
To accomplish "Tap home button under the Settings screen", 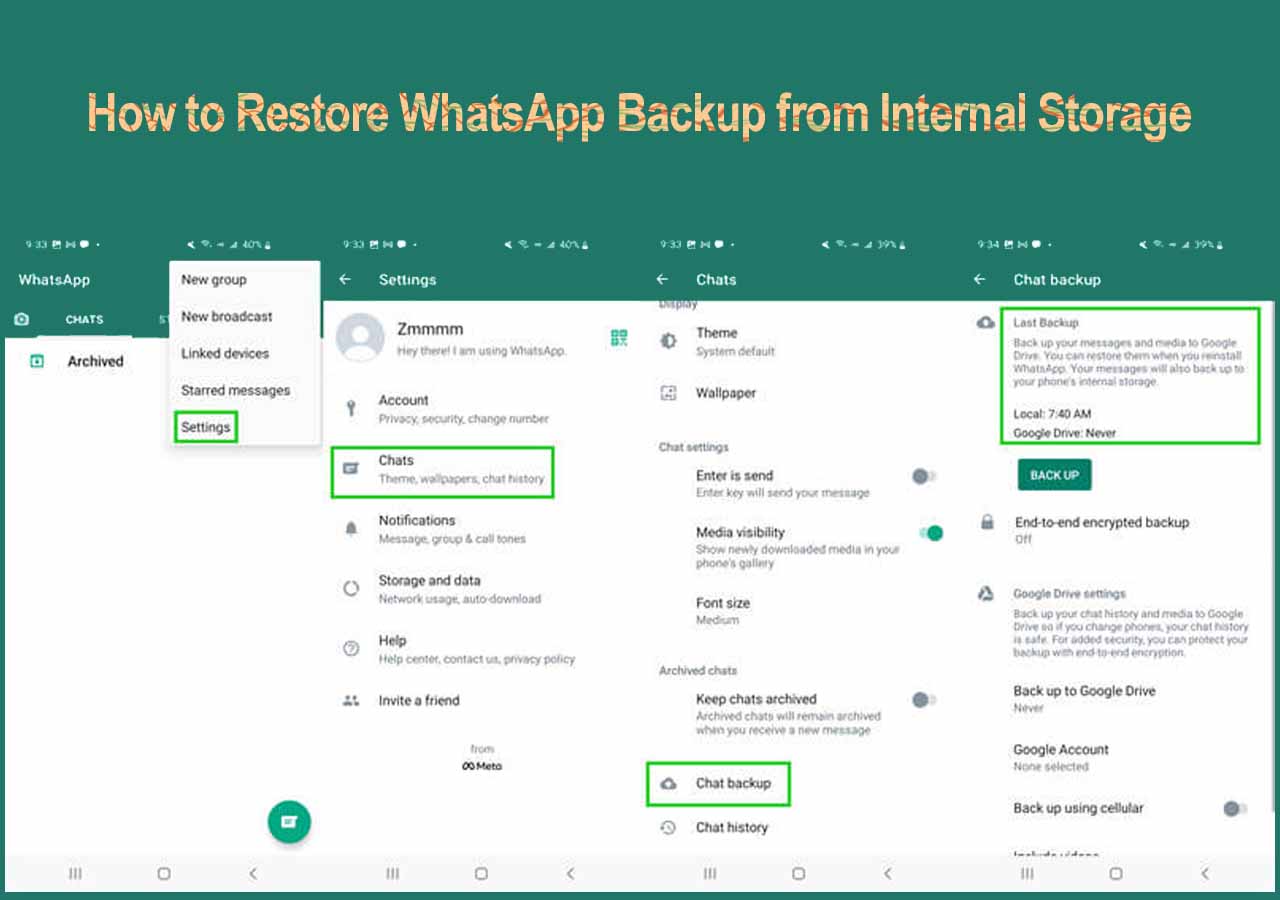I will (x=481, y=874).
